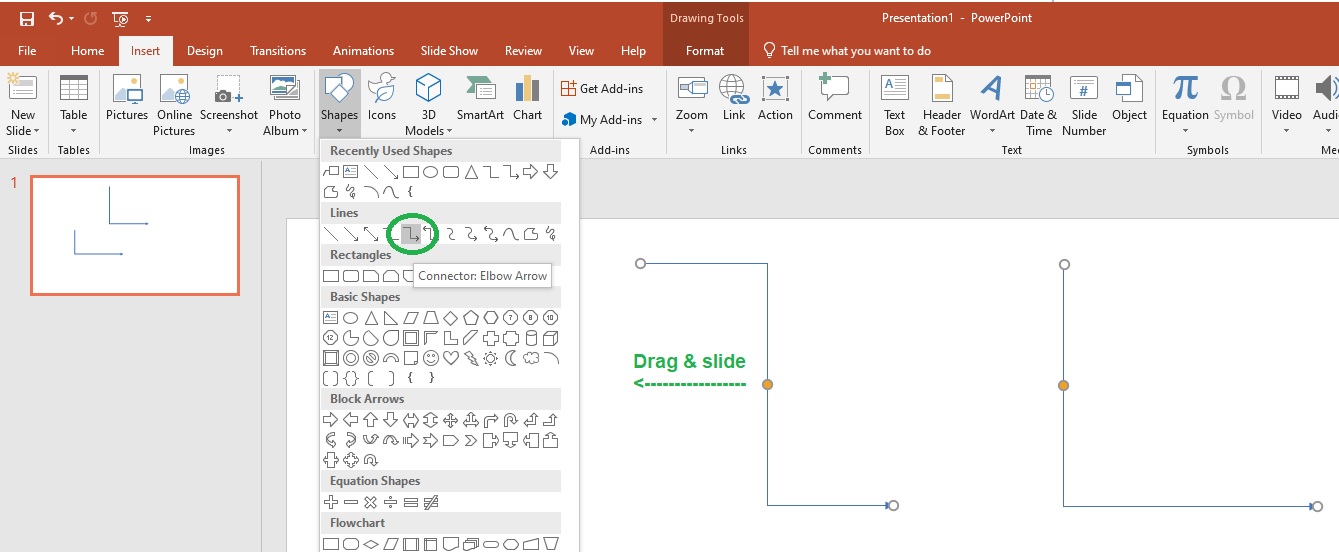Insert a Chart
The width and height of the screenshot is (1339, 552).
point(528,98)
